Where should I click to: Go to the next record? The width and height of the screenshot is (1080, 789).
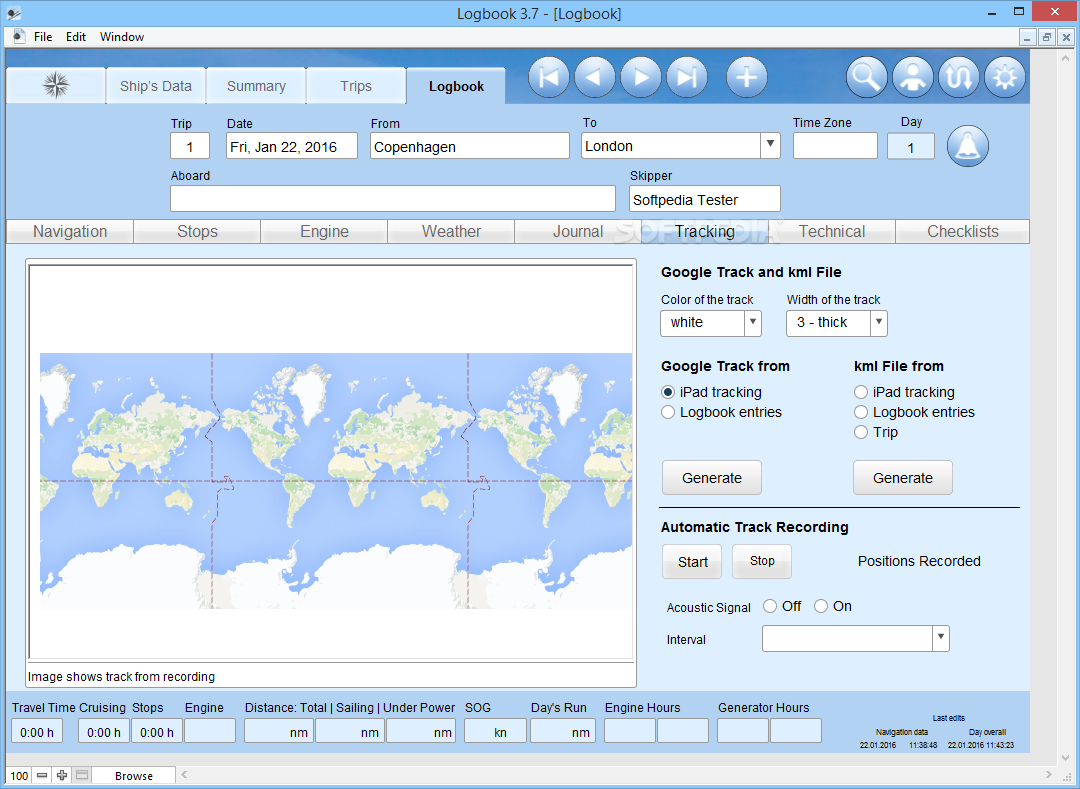tap(641, 77)
